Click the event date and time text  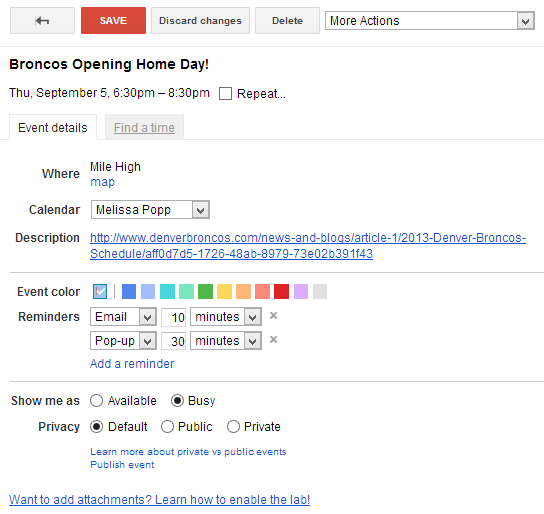click(x=109, y=93)
